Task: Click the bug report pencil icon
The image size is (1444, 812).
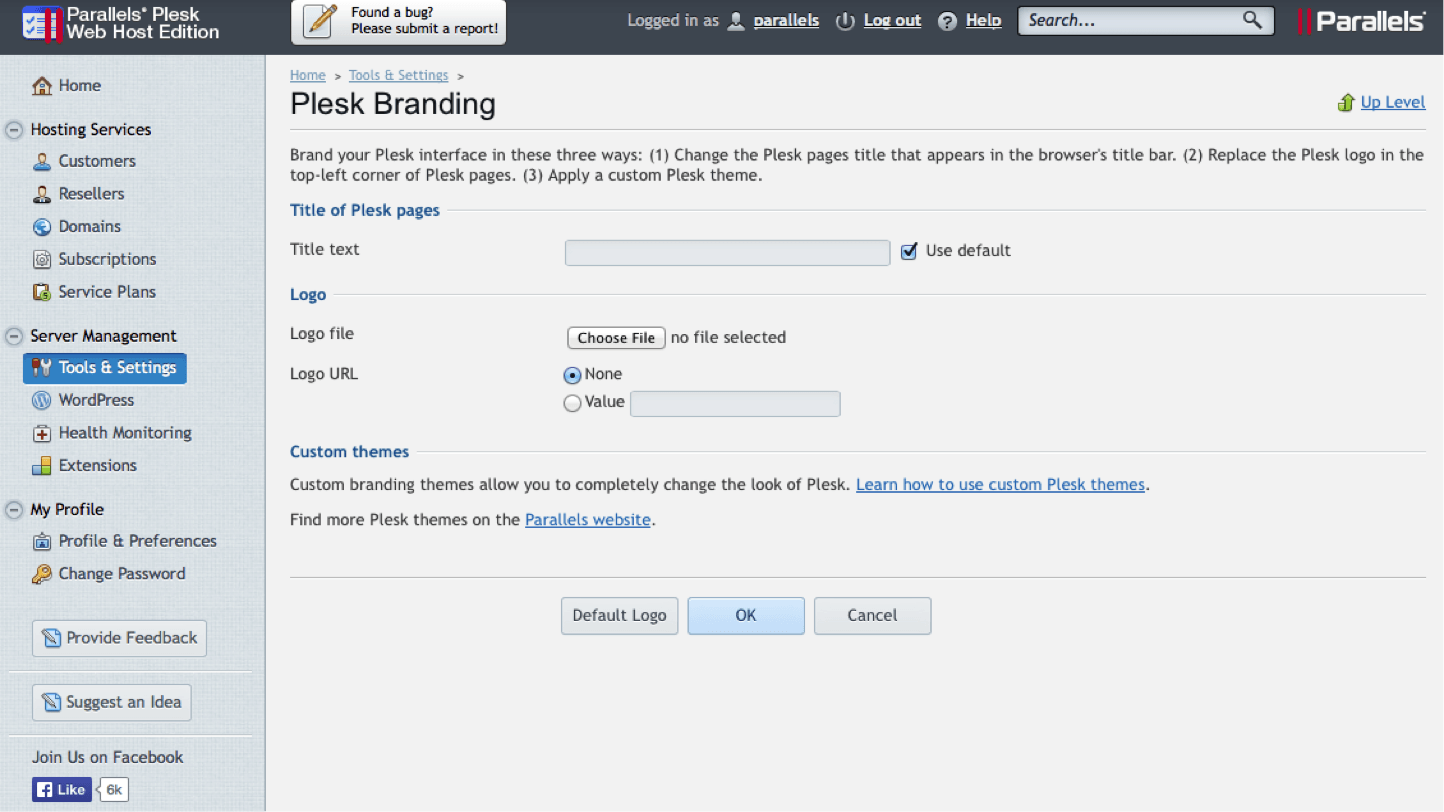Action: tap(320, 21)
